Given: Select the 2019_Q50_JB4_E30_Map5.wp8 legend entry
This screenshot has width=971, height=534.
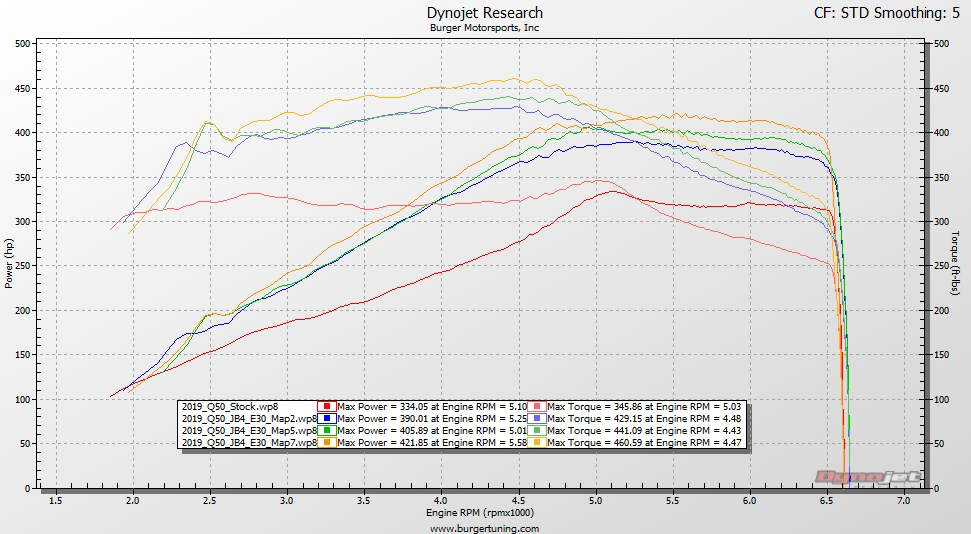Looking at the screenshot, I should click(x=249, y=431).
